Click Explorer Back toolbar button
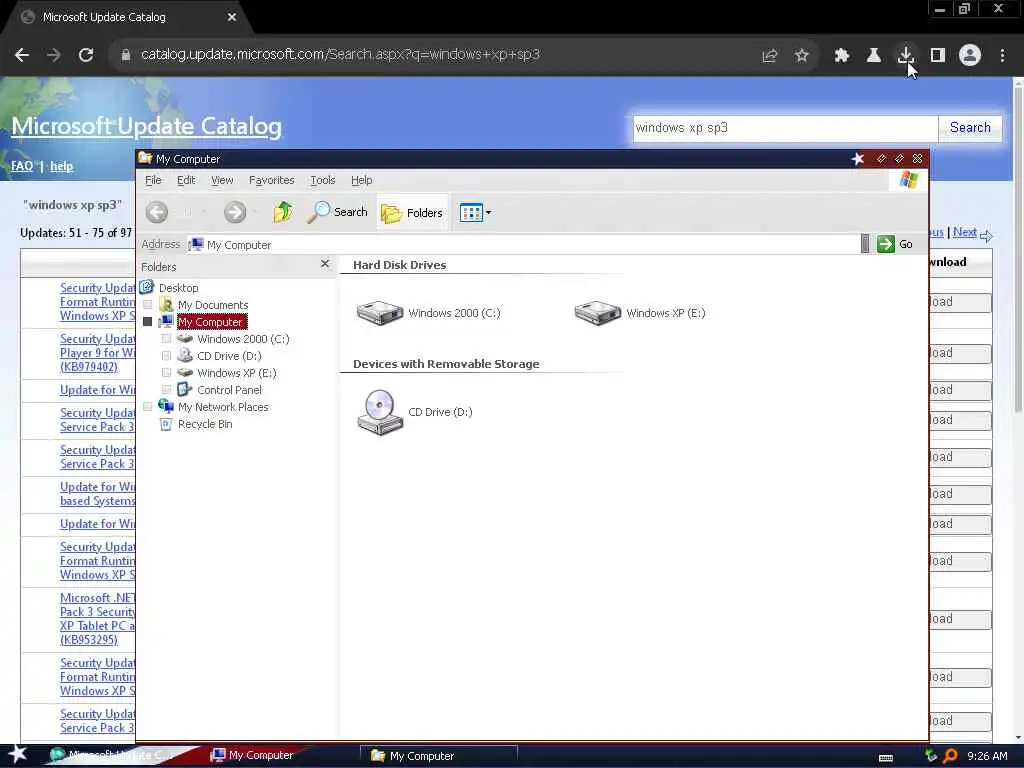1024x768 pixels. [x=157, y=212]
